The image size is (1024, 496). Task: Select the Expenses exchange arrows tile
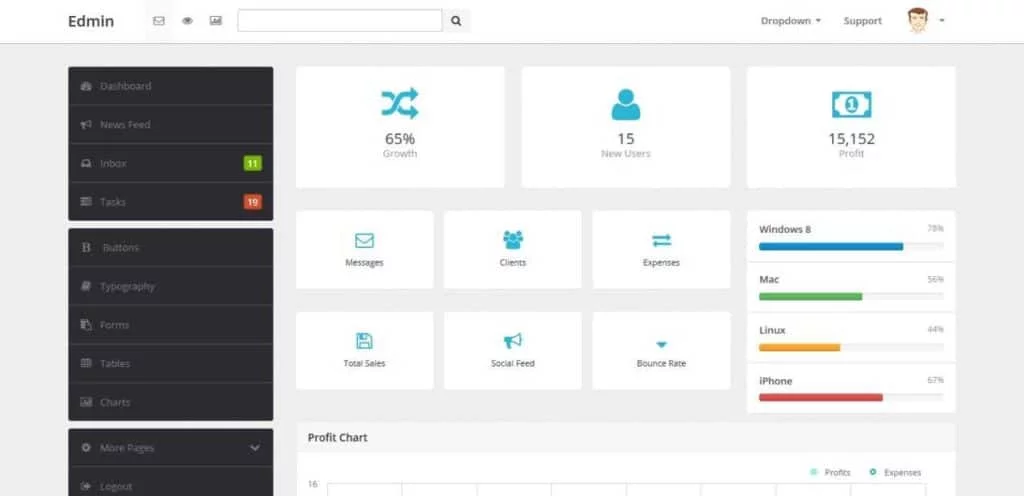pos(661,249)
